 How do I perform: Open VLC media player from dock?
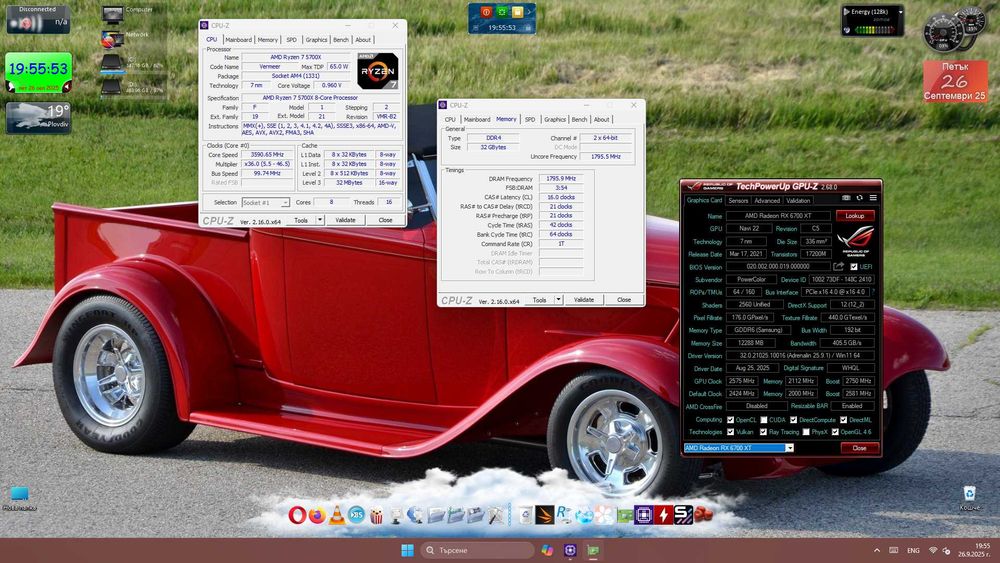click(x=337, y=515)
